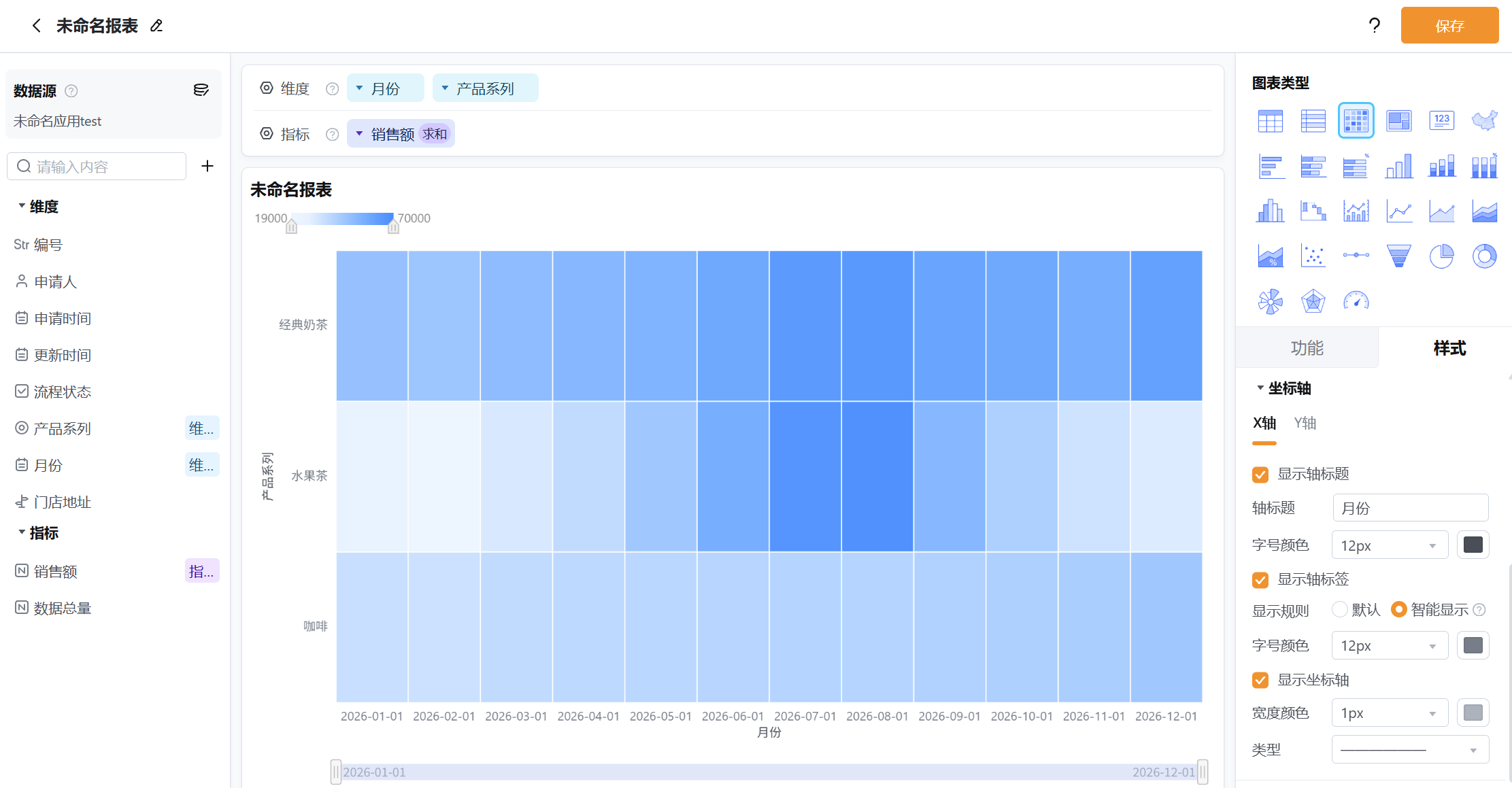The width and height of the screenshot is (1512, 788).
Task: Switch to the 样式 tab
Action: (x=1449, y=348)
